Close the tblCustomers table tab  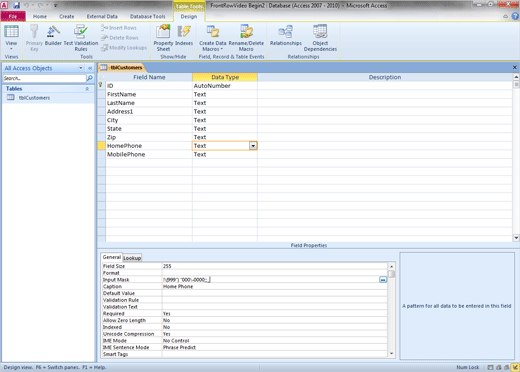point(515,67)
